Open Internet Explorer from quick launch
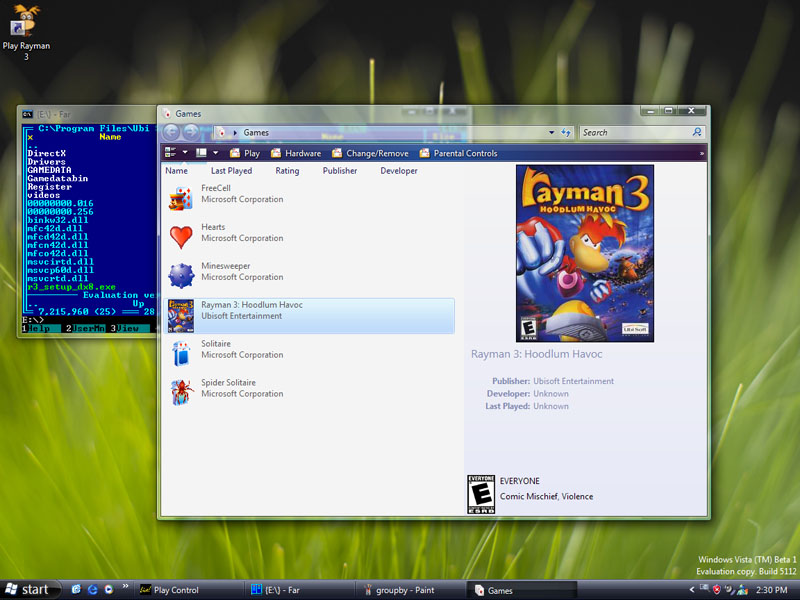Image resolution: width=800 pixels, height=600 pixels. tap(93, 589)
